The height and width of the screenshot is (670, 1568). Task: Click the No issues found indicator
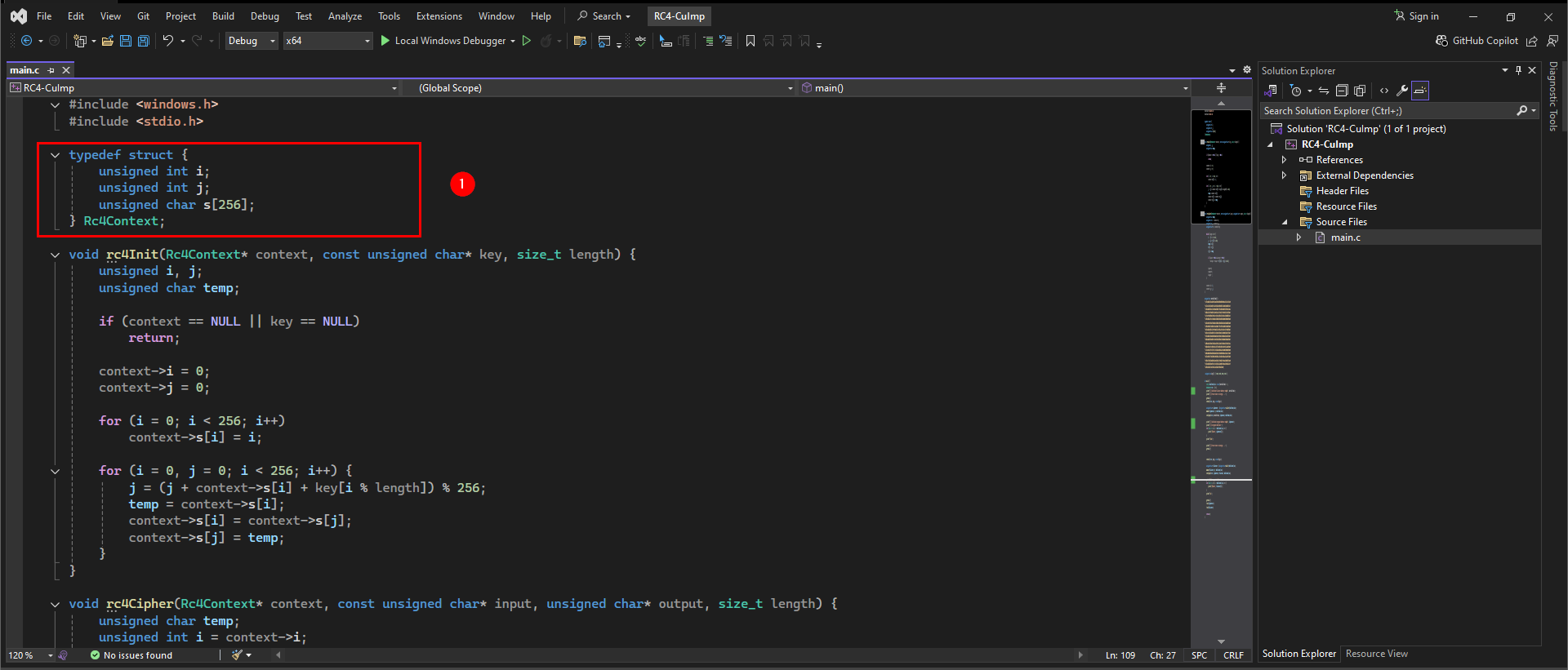coord(131,655)
